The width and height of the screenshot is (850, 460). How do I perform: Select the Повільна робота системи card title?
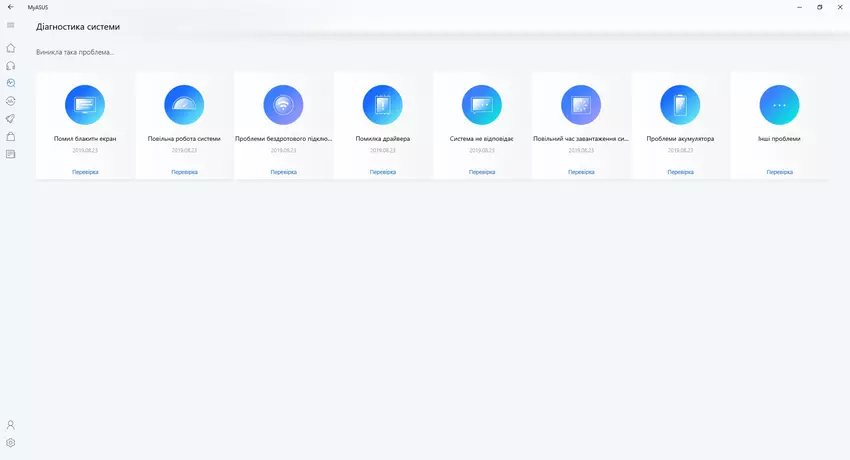click(184, 139)
